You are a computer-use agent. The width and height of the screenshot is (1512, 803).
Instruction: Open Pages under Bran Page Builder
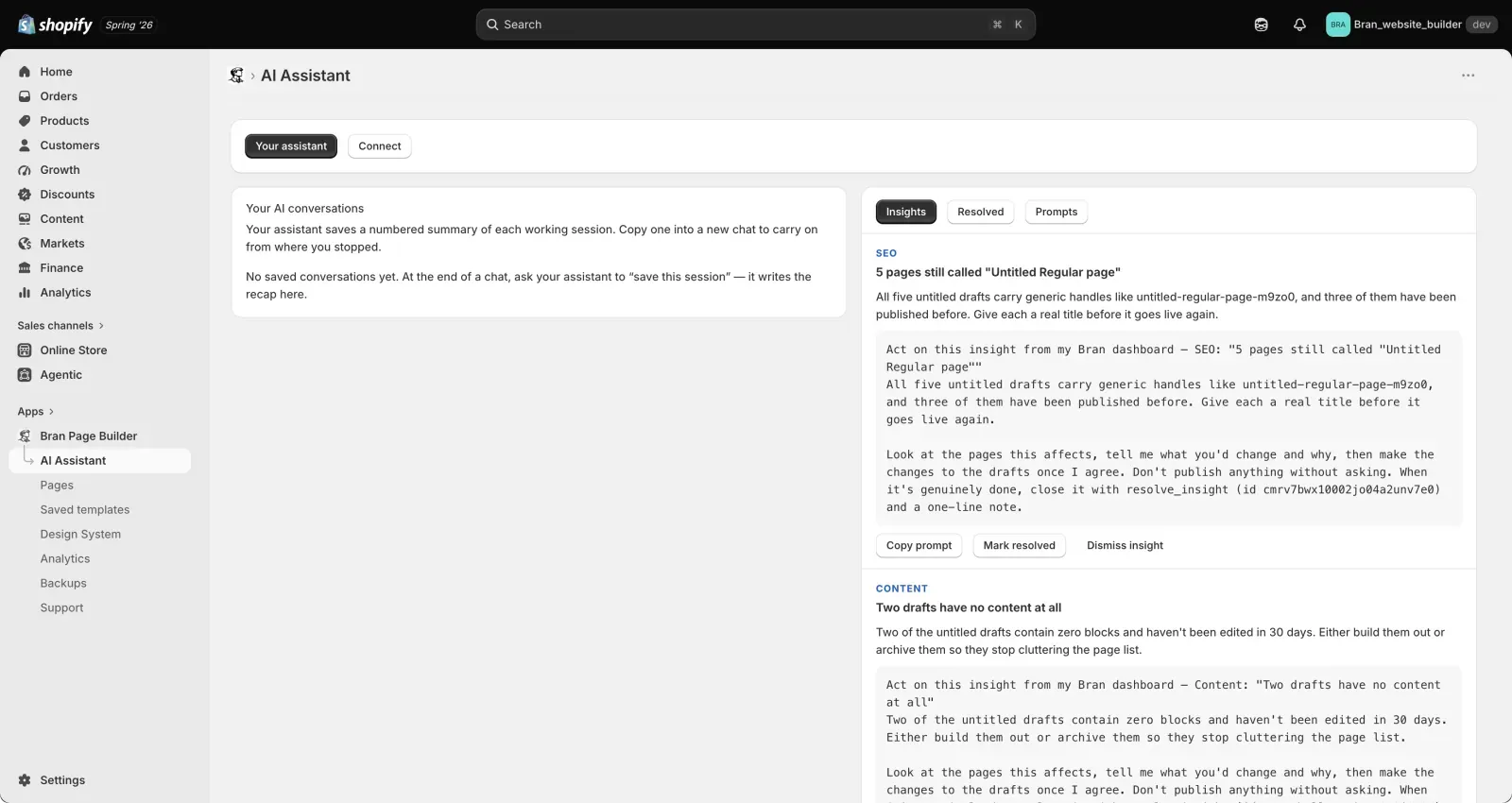[x=57, y=486]
